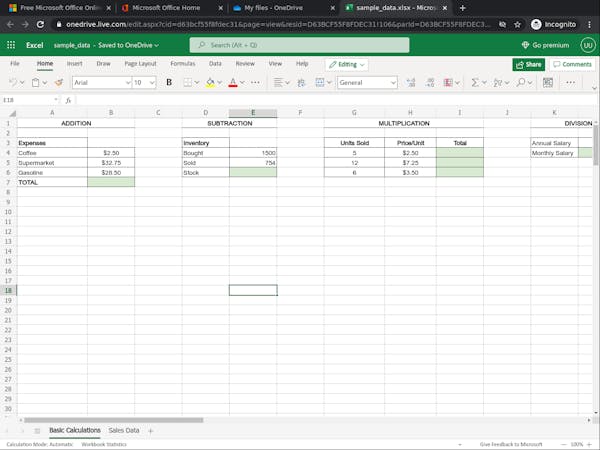This screenshot has height=450, width=600.
Task: Add a new sheet
Action: (150, 431)
